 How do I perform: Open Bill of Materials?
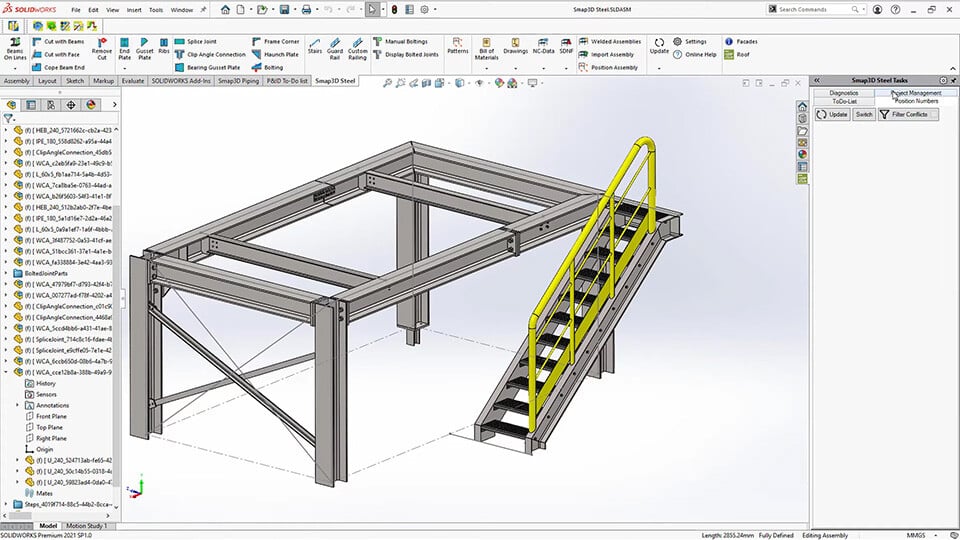486,48
